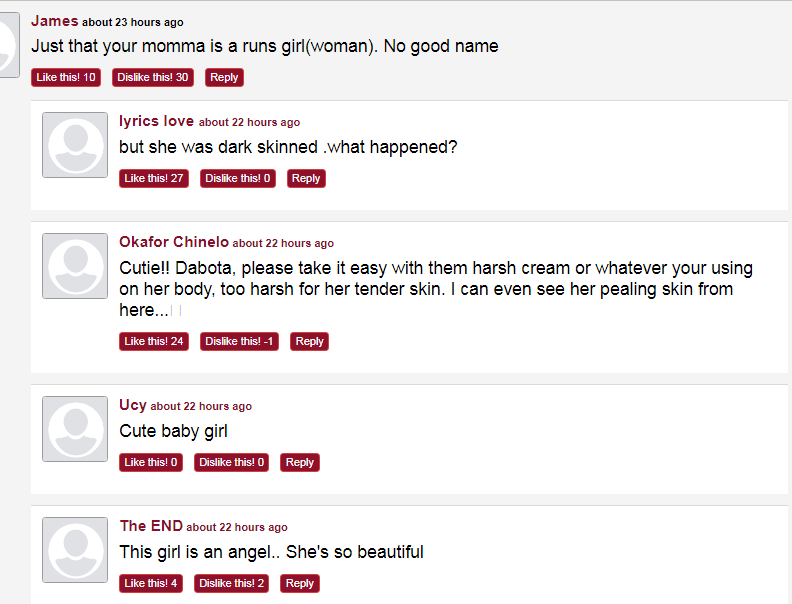The height and width of the screenshot is (604, 792).
Task: Like Okafor Chinelo's comment
Action: click(154, 341)
